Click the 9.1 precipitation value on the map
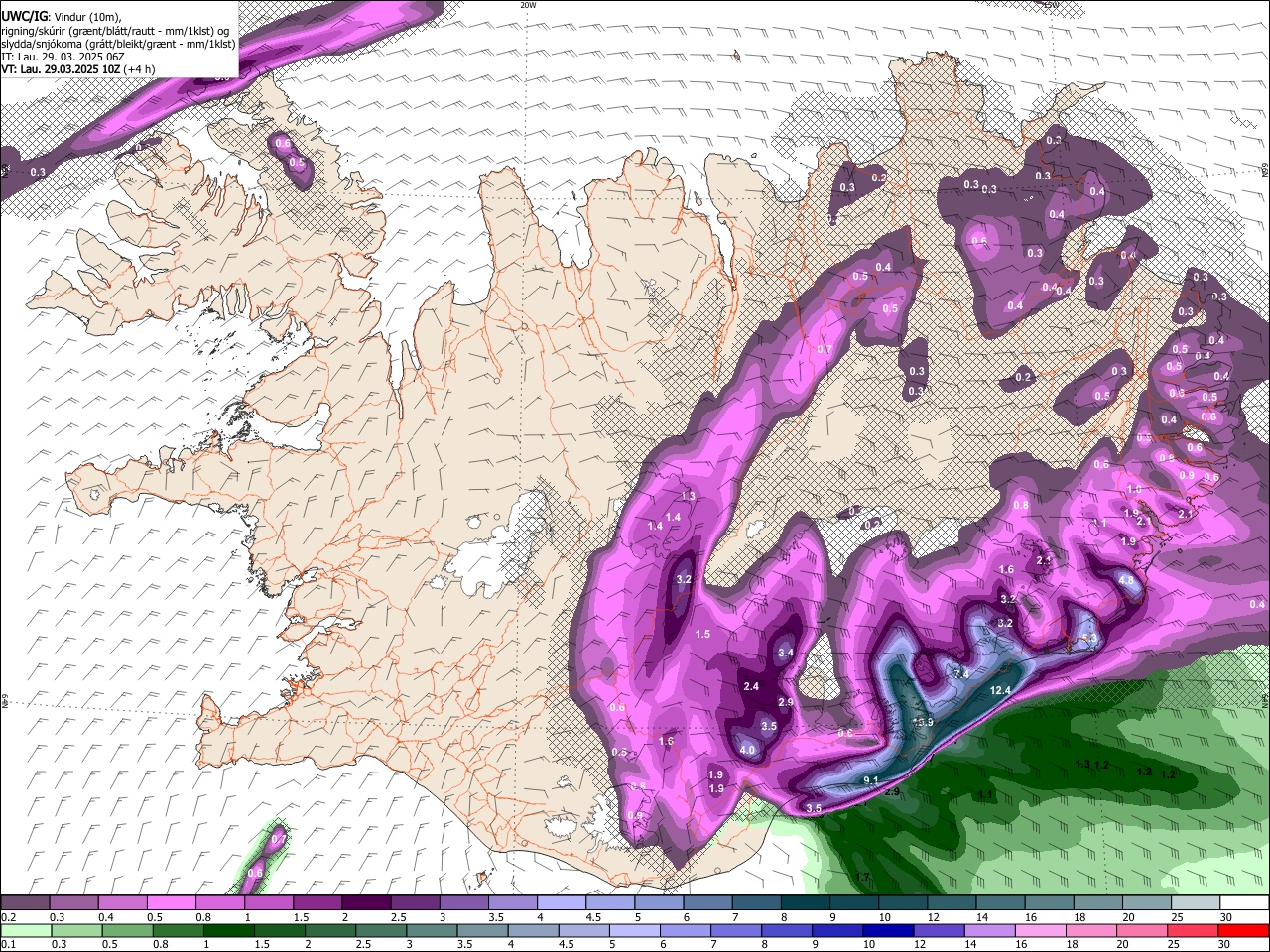This screenshot has height=952, width=1270. [871, 781]
